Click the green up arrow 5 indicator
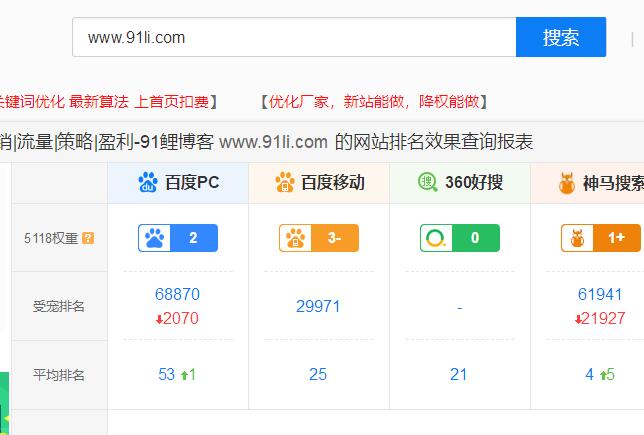Viewport: 644px width, 435px height. coord(607,375)
